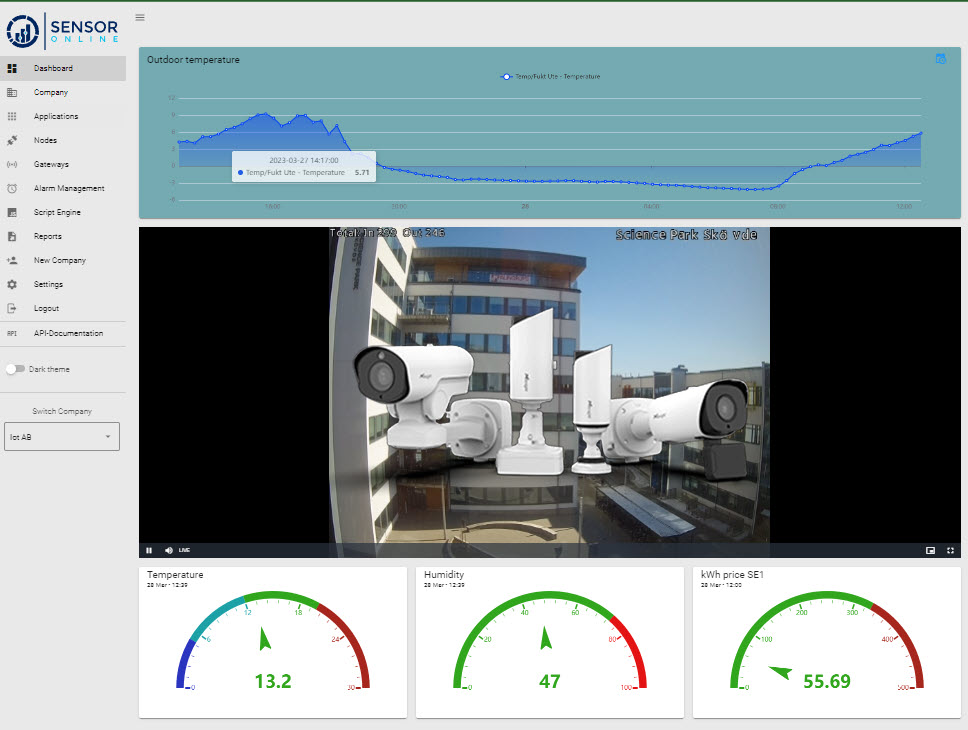Pause the live camera video
Screen dimensions: 968x730
click(x=149, y=550)
